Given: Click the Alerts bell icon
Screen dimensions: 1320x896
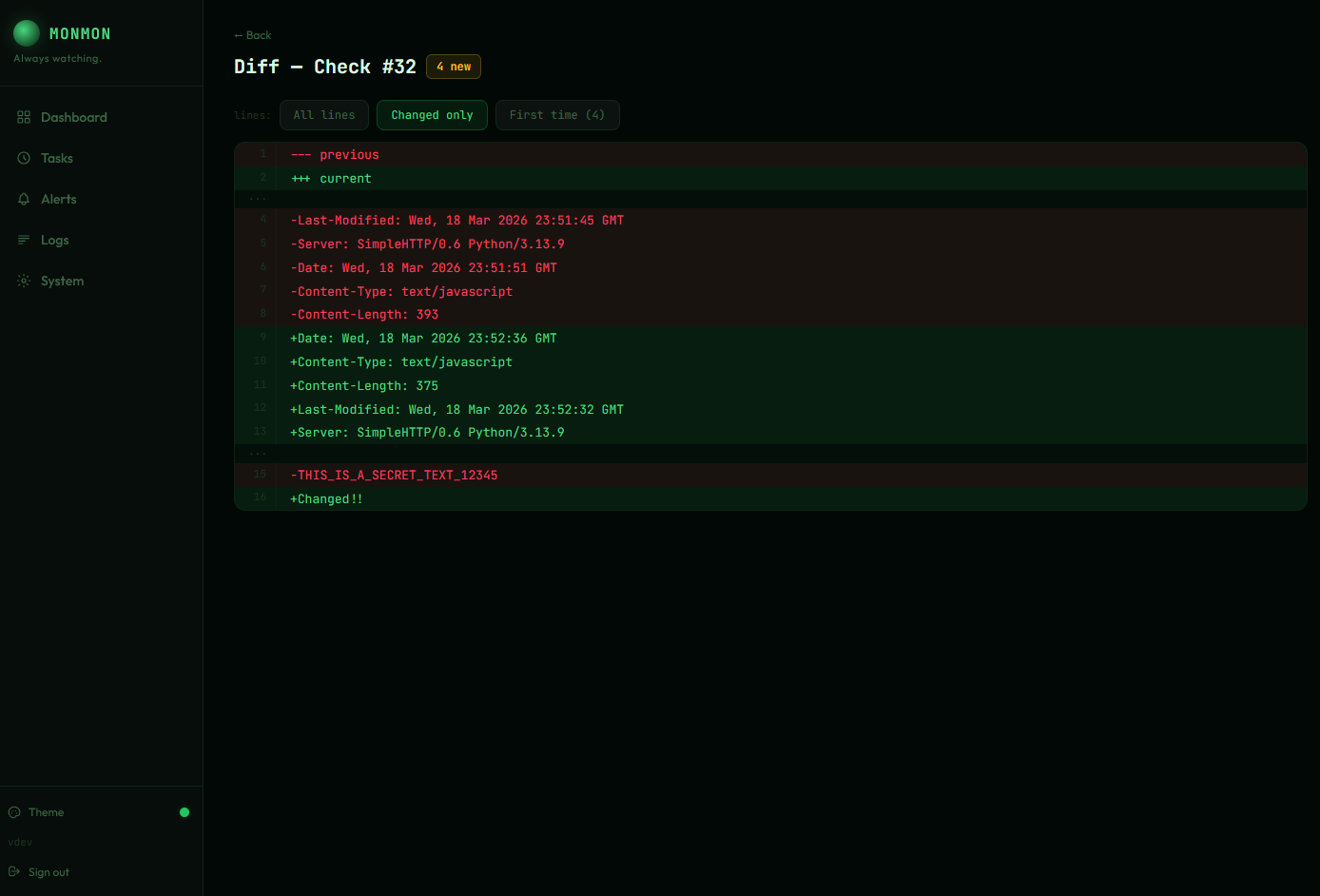Looking at the screenshot, I should pyautogui.click(x=24, y=199).
